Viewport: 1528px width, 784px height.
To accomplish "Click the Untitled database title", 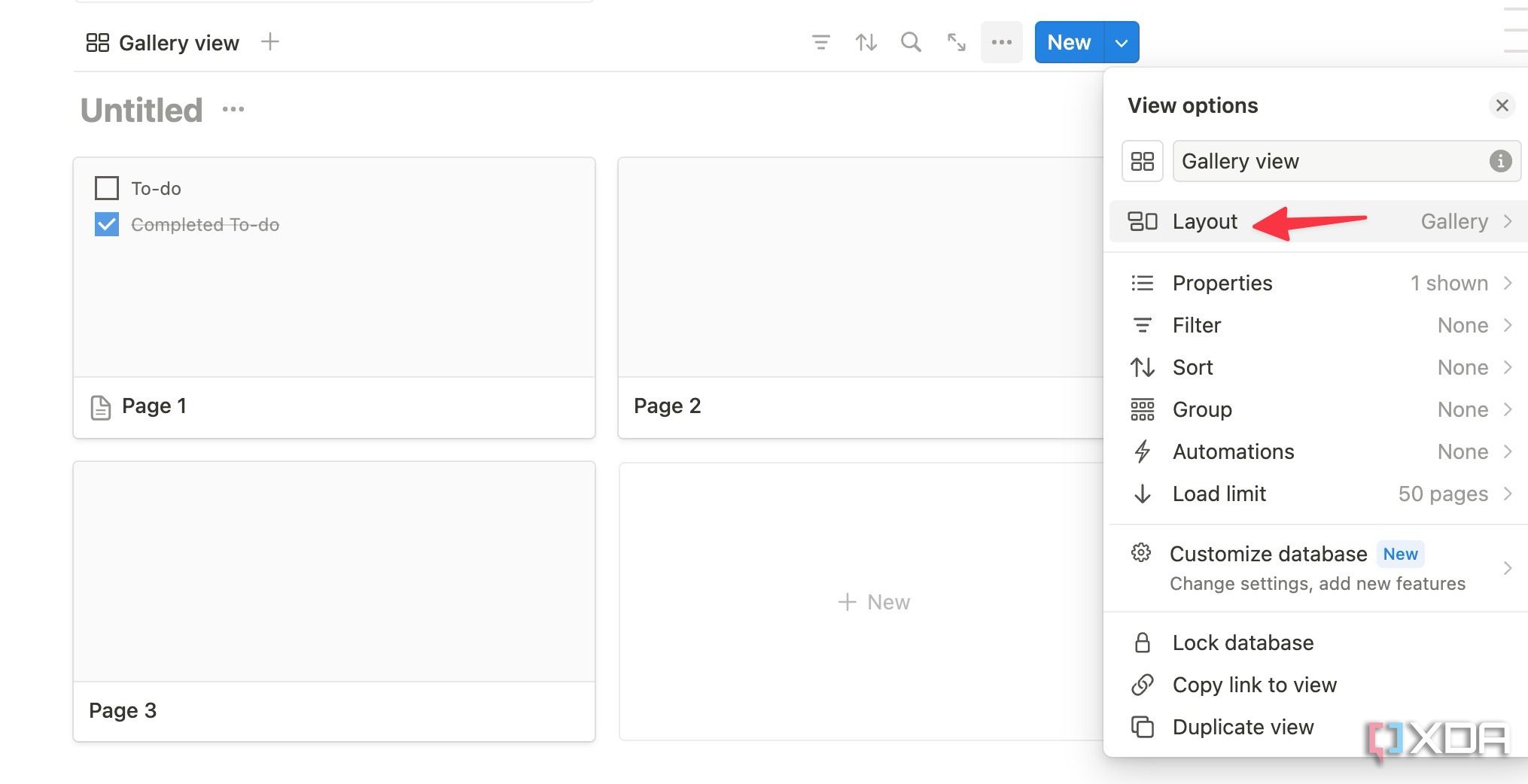I will pyautogui.click(x=142, y=110).
